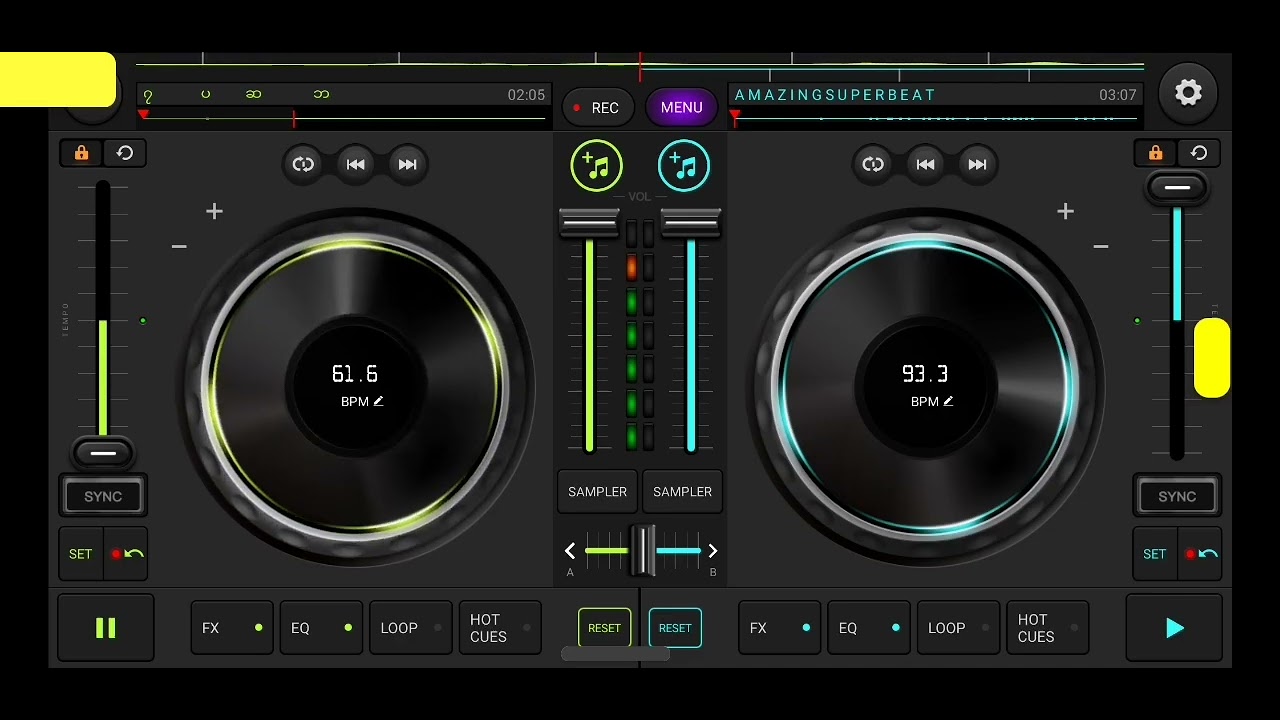Open the right SAMPLER
This screenshot has width=1280, height=720.
(682, 492)
